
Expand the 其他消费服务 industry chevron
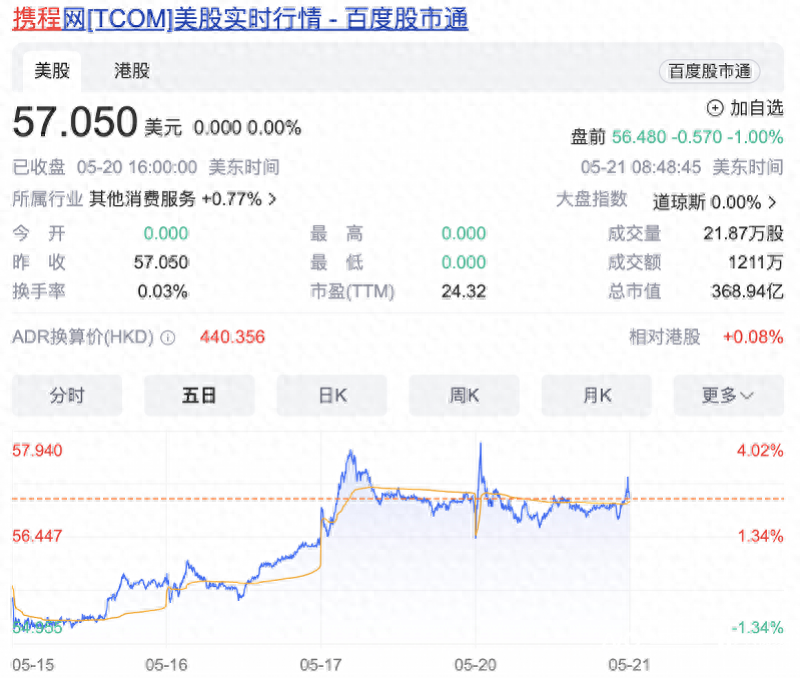273,199
